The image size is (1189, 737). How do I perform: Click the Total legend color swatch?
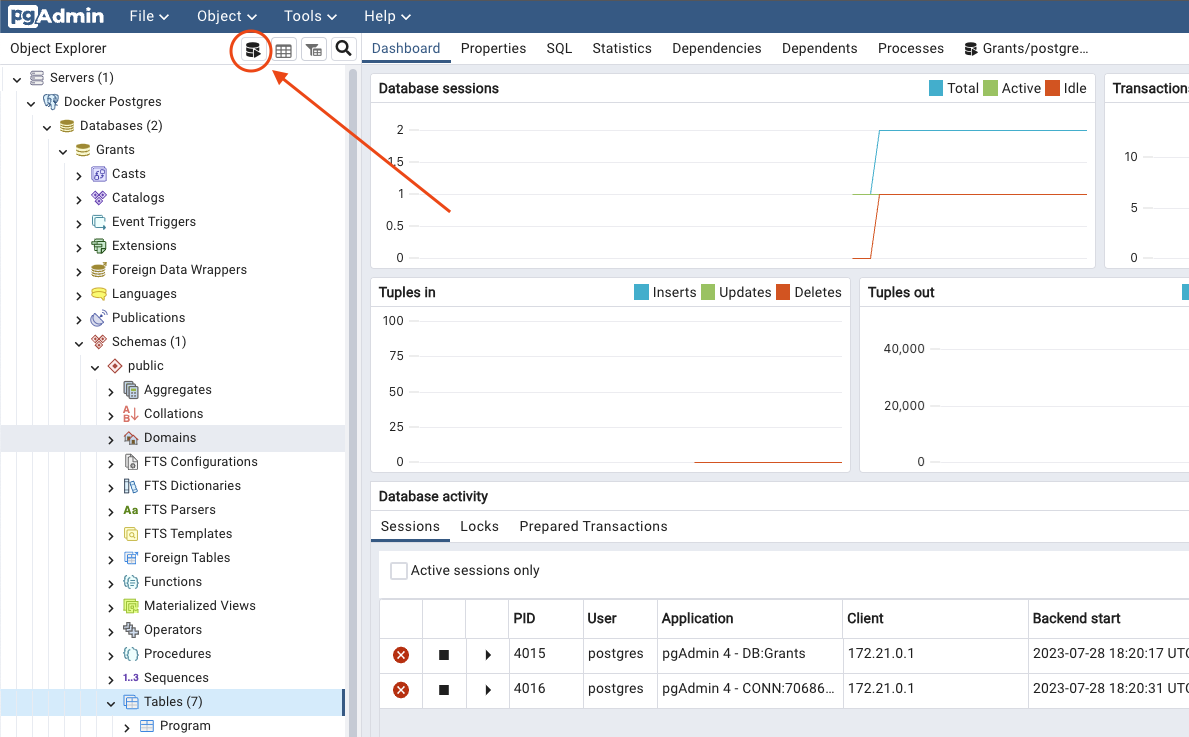point(936,89)
